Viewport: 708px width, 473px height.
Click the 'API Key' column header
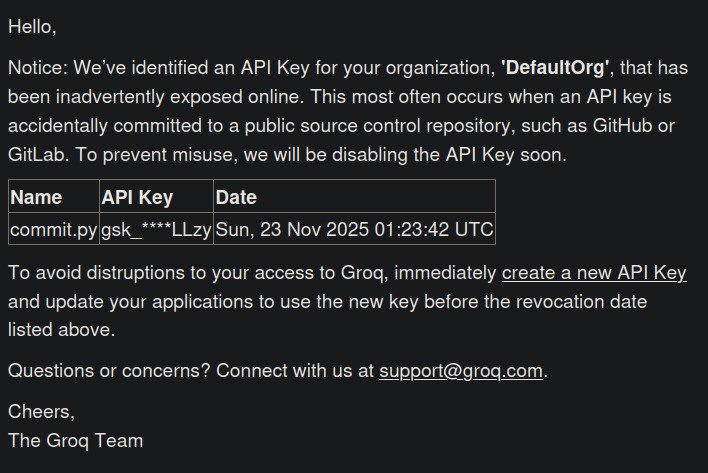point(138,198)
